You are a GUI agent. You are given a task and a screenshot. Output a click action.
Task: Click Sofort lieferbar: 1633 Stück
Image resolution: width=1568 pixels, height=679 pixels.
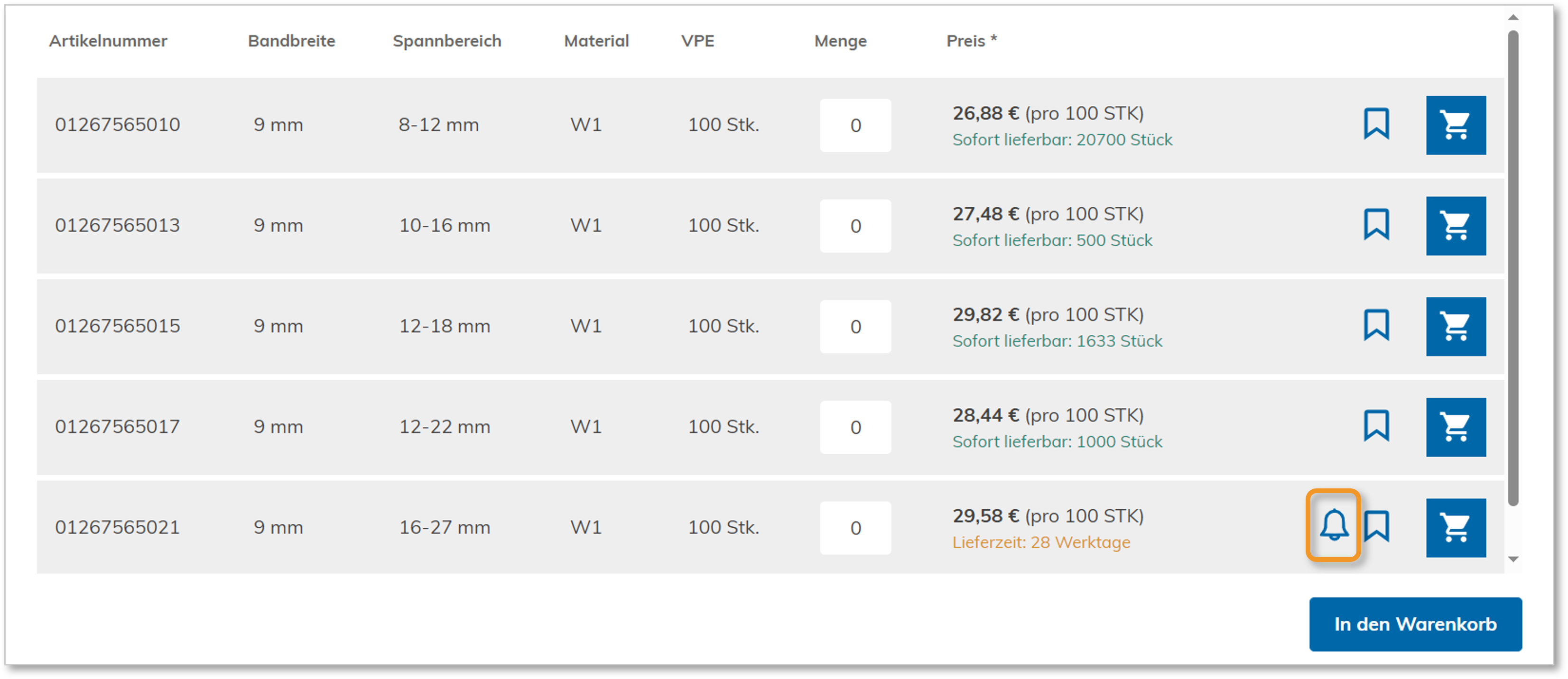(x=1058, y=341)
